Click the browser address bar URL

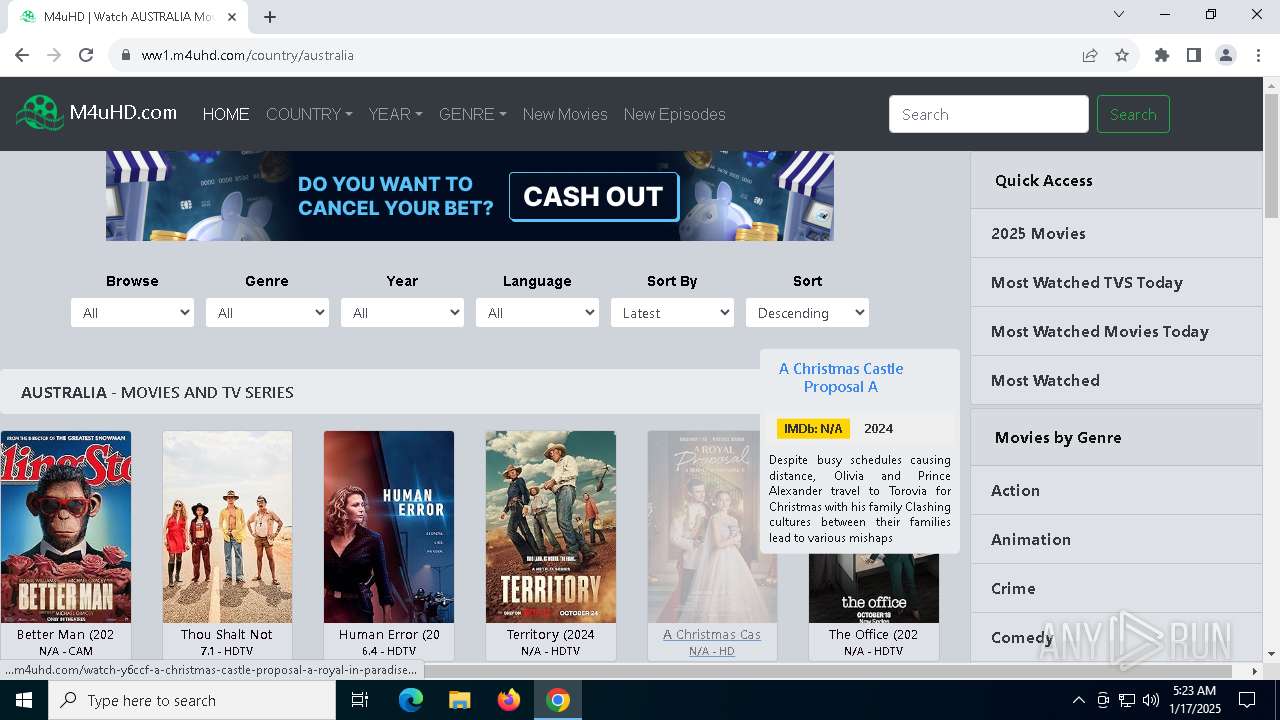pos(248,55)
